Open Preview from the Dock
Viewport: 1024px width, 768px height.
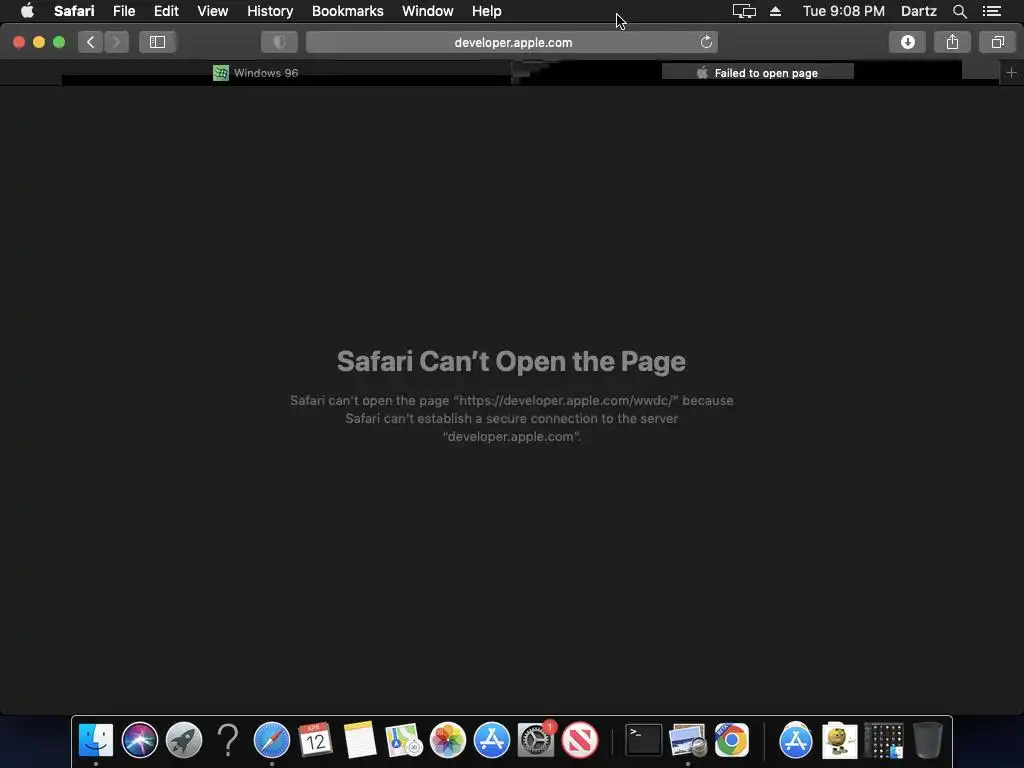[x=688, y=740]
